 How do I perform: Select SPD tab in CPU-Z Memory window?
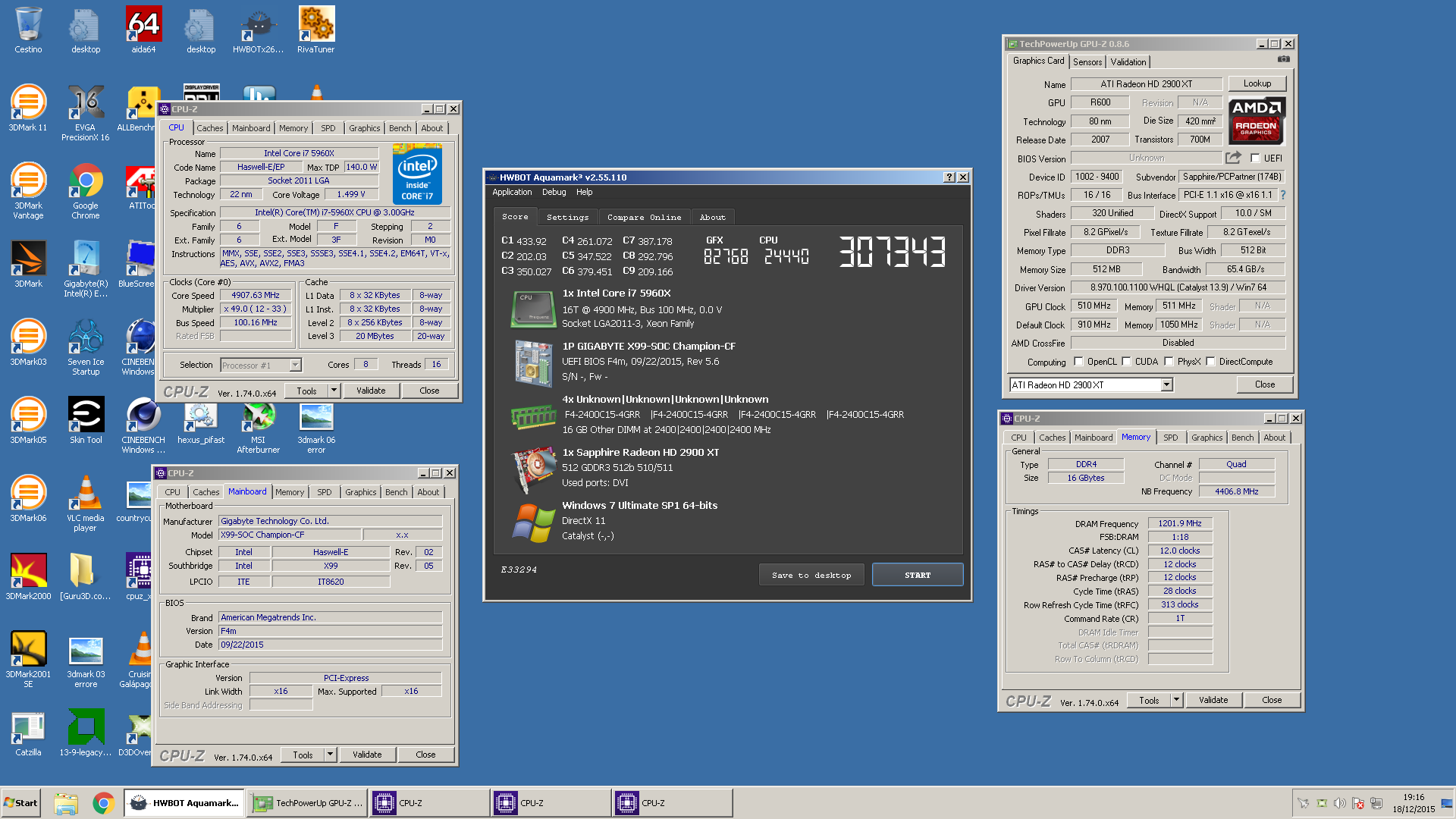pyautogui.click(x=1171, y=438)
